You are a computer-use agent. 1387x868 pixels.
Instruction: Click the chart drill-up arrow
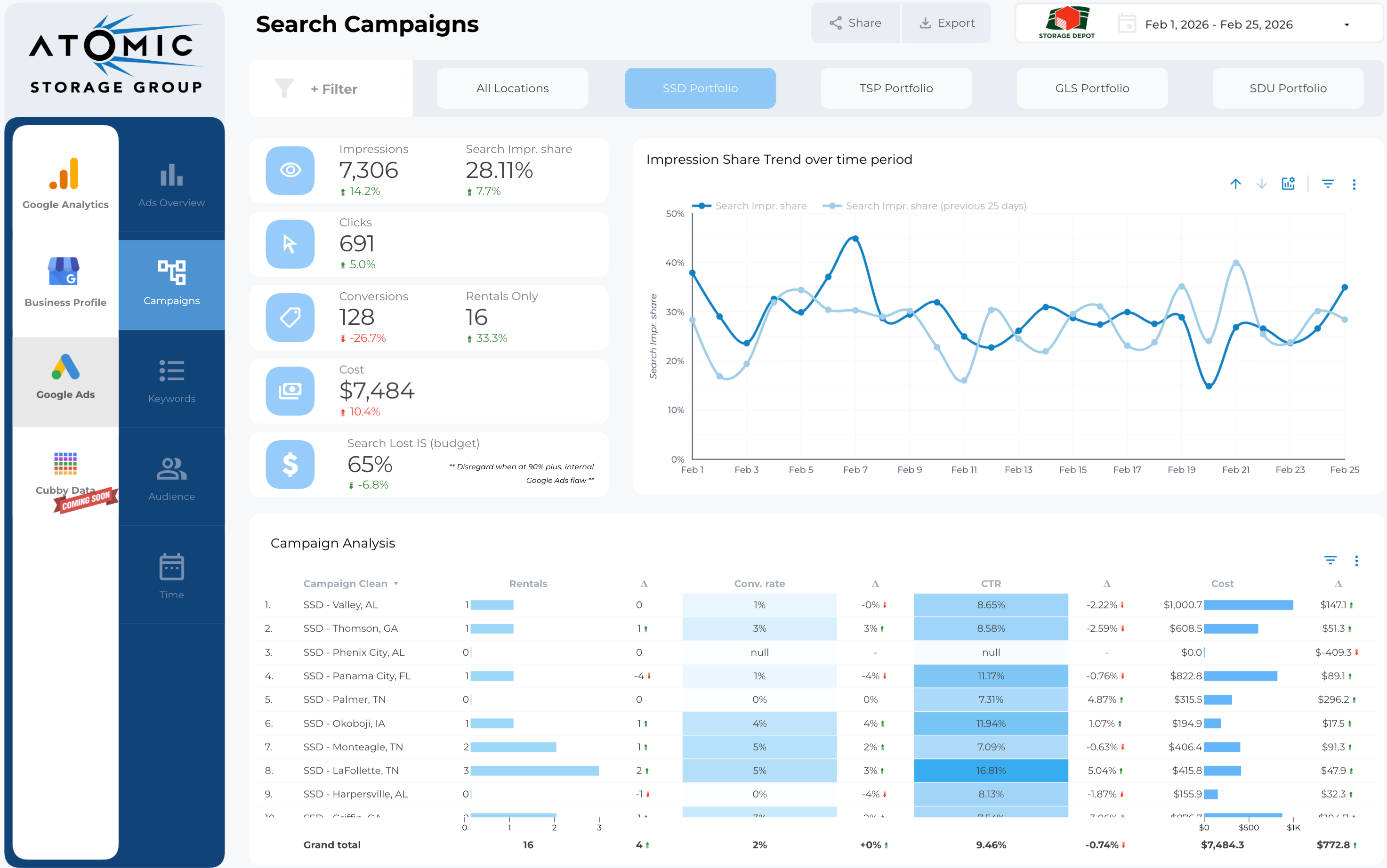(x=1235, y=184)
